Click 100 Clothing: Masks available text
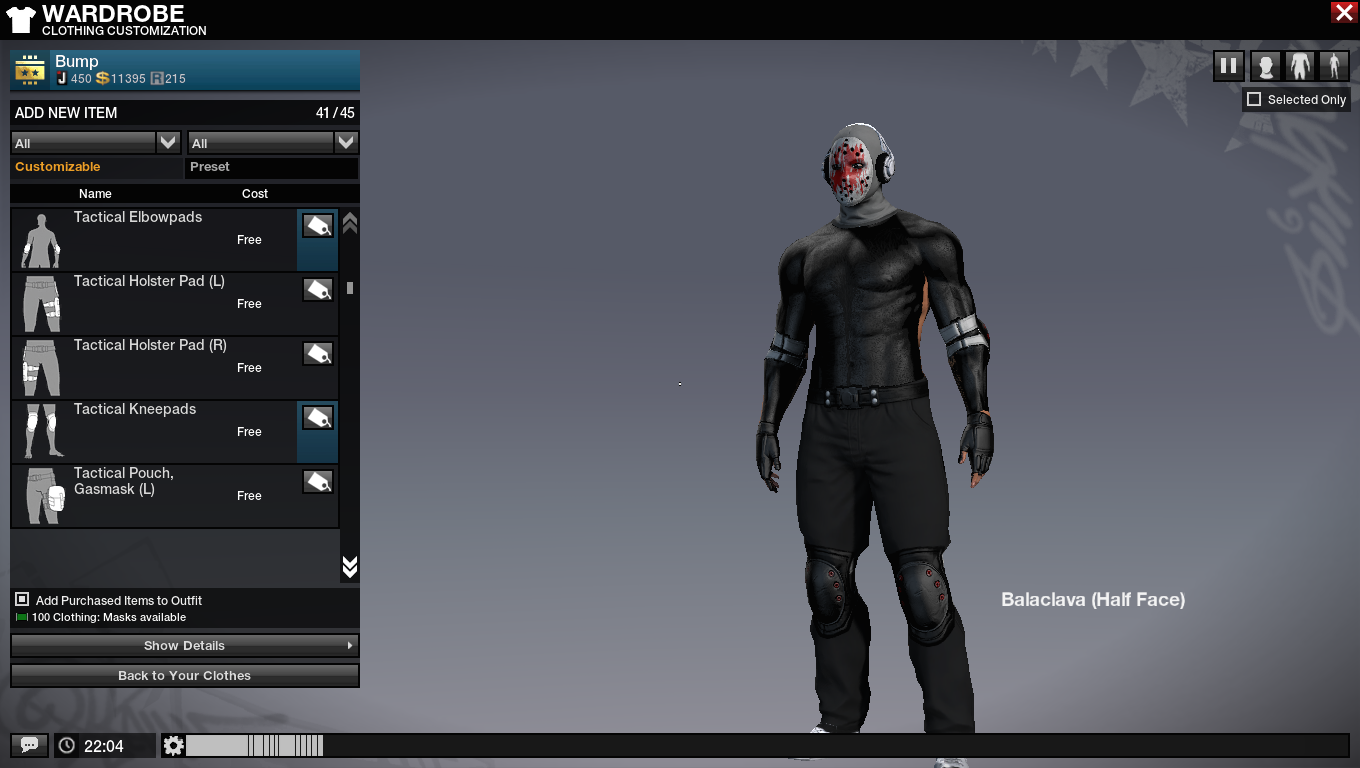Viewport: 1360px width, 768px height. point(109,617)
